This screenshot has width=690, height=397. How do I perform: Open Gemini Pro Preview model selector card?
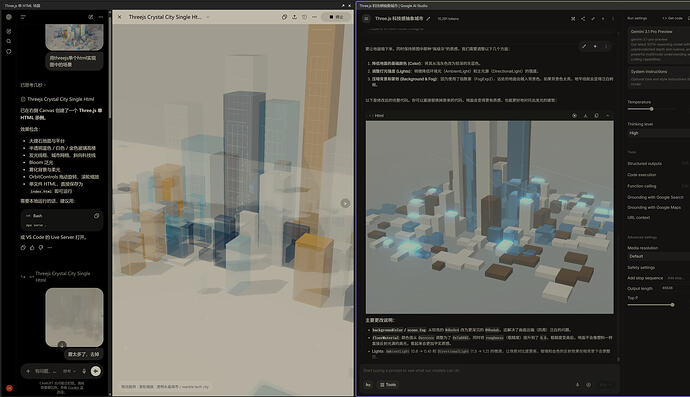tap(659, 45)
